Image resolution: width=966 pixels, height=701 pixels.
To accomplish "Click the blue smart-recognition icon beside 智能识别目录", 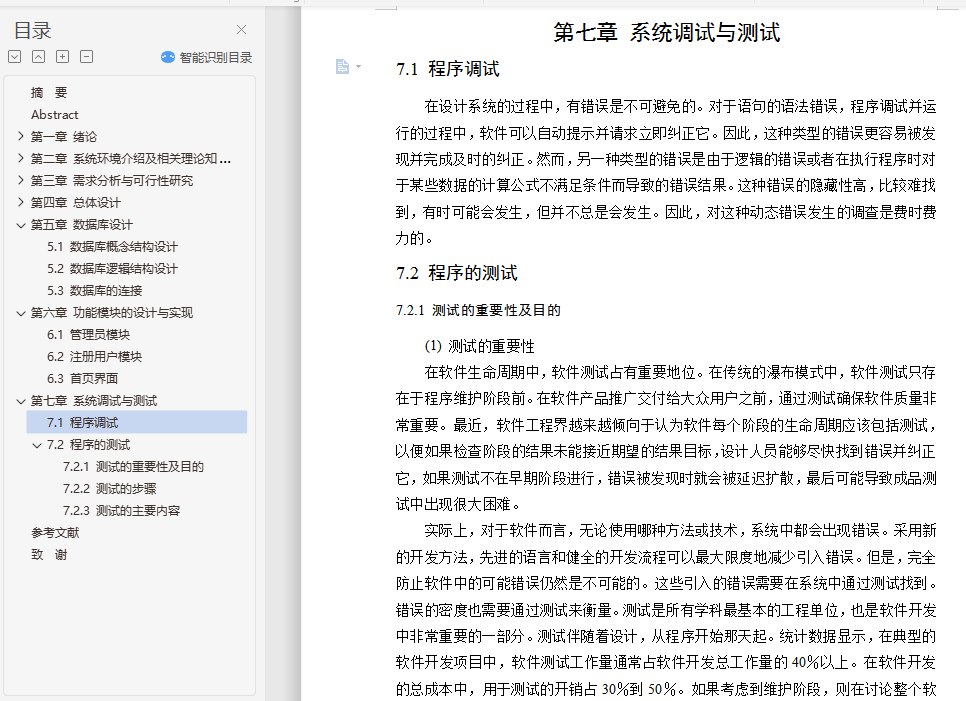I will [168, 57].
